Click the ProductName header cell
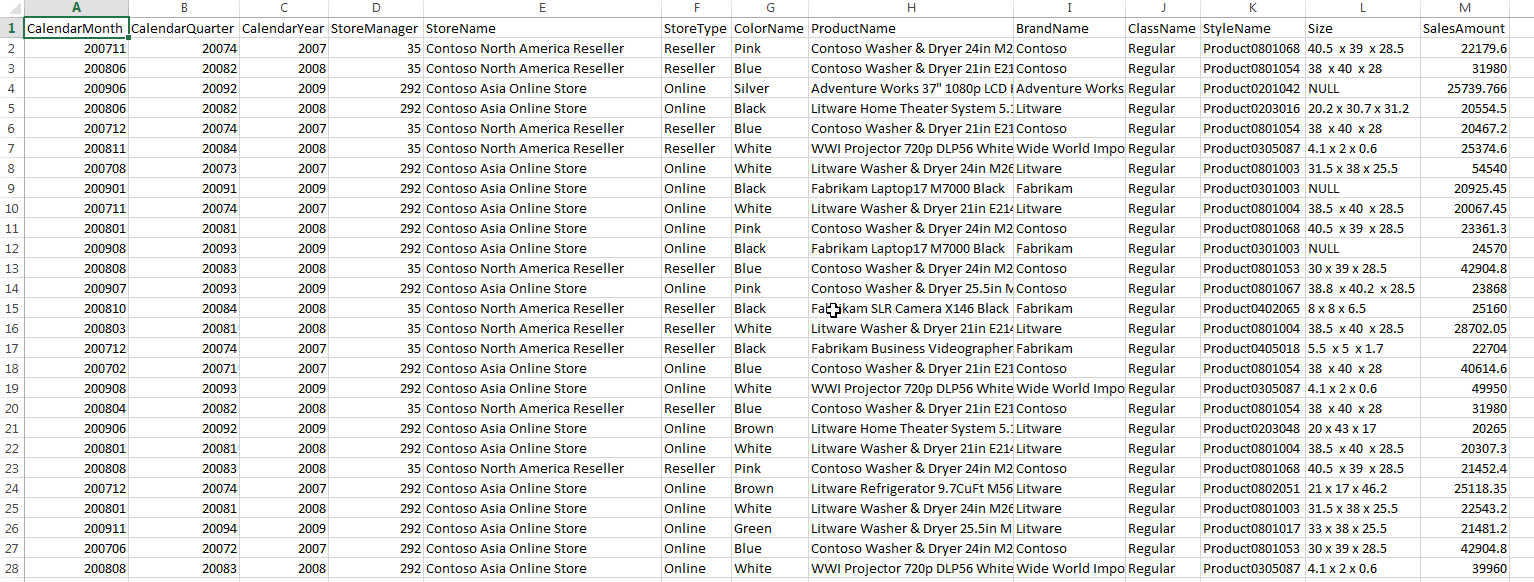The image size is (1534, 582). click(x=910, y=28)
